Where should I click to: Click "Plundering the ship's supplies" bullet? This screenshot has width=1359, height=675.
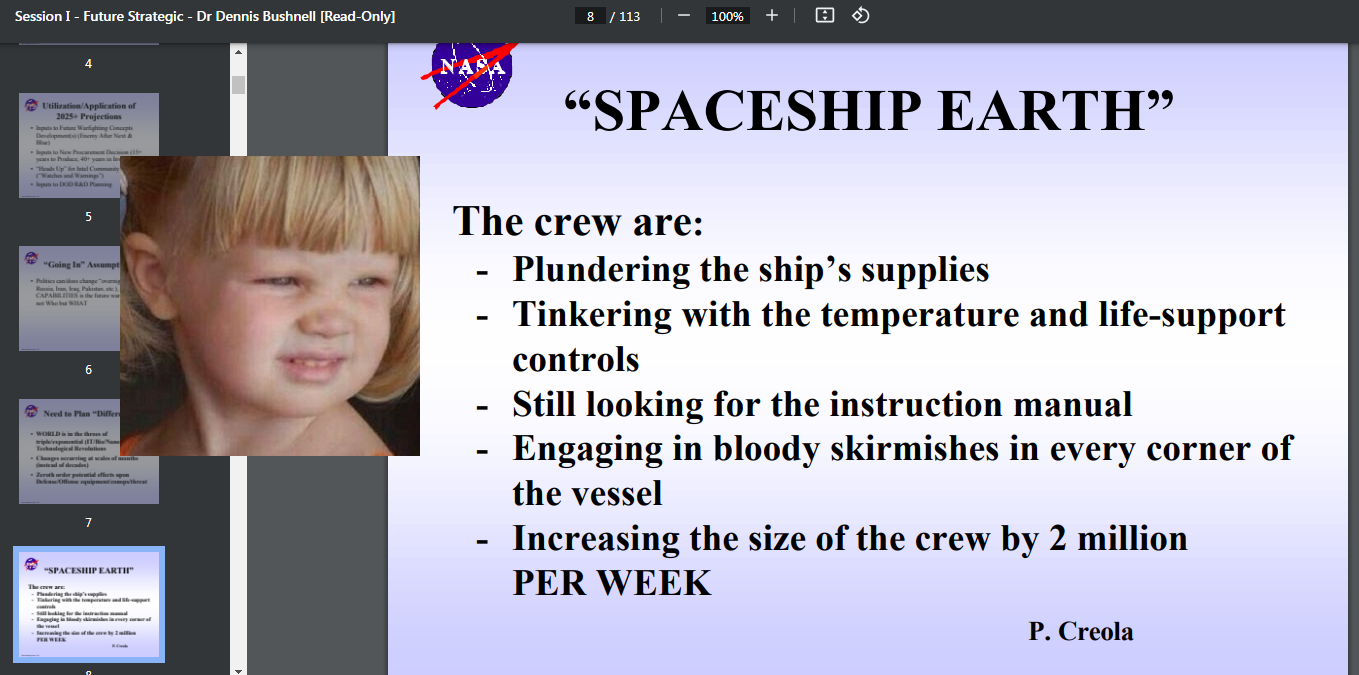751,269
